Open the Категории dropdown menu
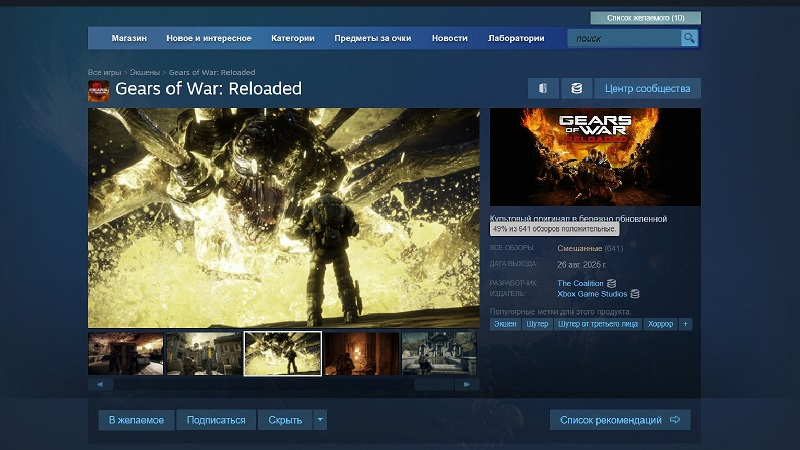The height and width of the screenshot is (450, 800). pyautogui.click(x=292, y=38)
